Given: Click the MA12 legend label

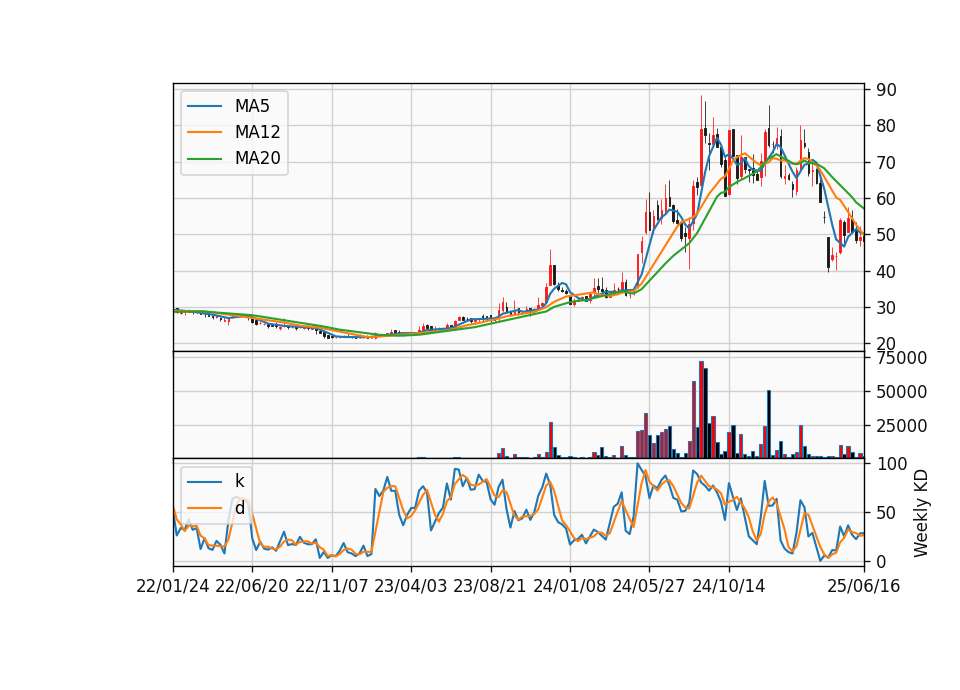Looking at the screenshot, I should [257, 132].
